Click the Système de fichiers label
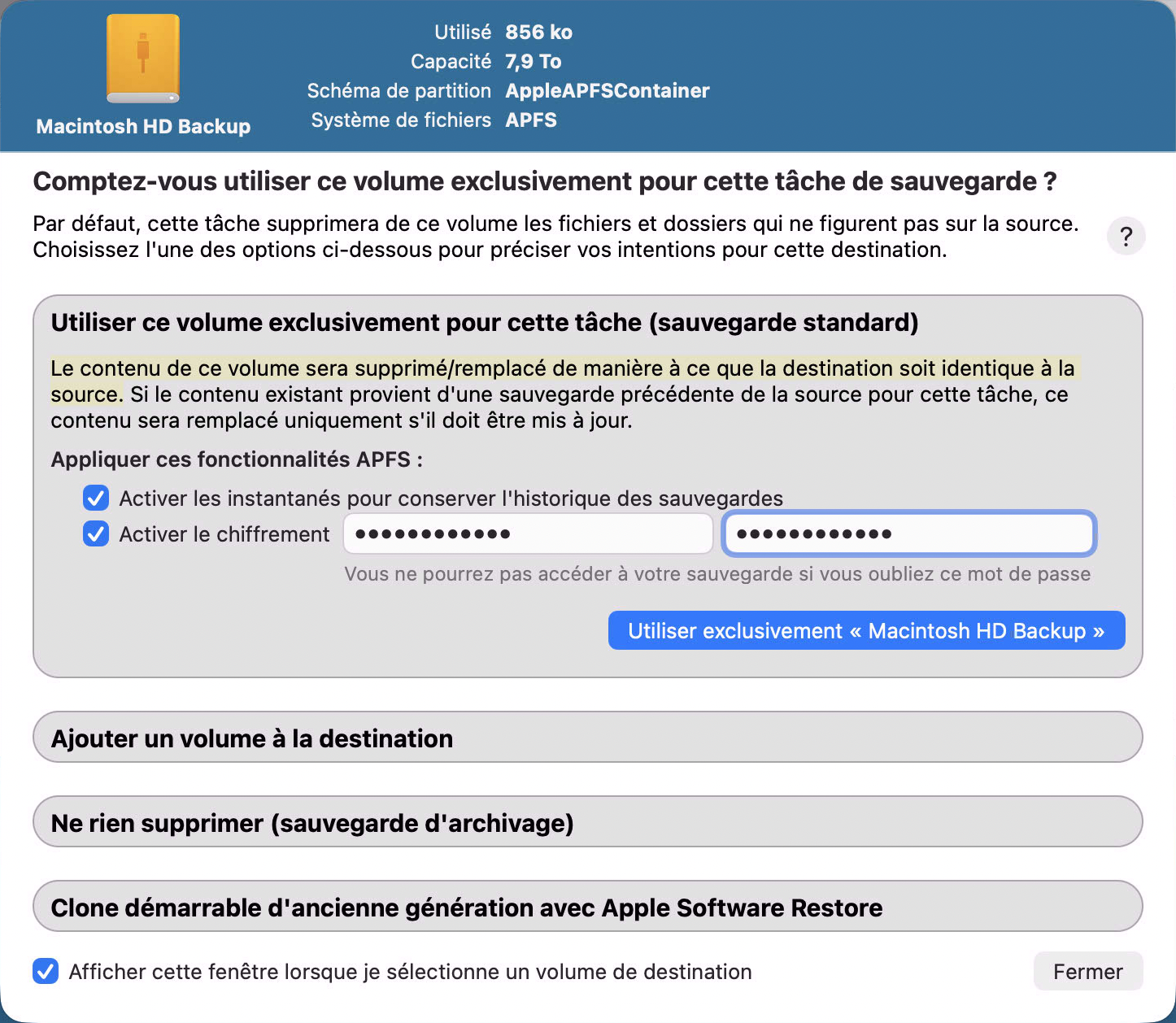Viewport: 1176px width, 1023px height. pyautogui.click(x=401, y=120)
